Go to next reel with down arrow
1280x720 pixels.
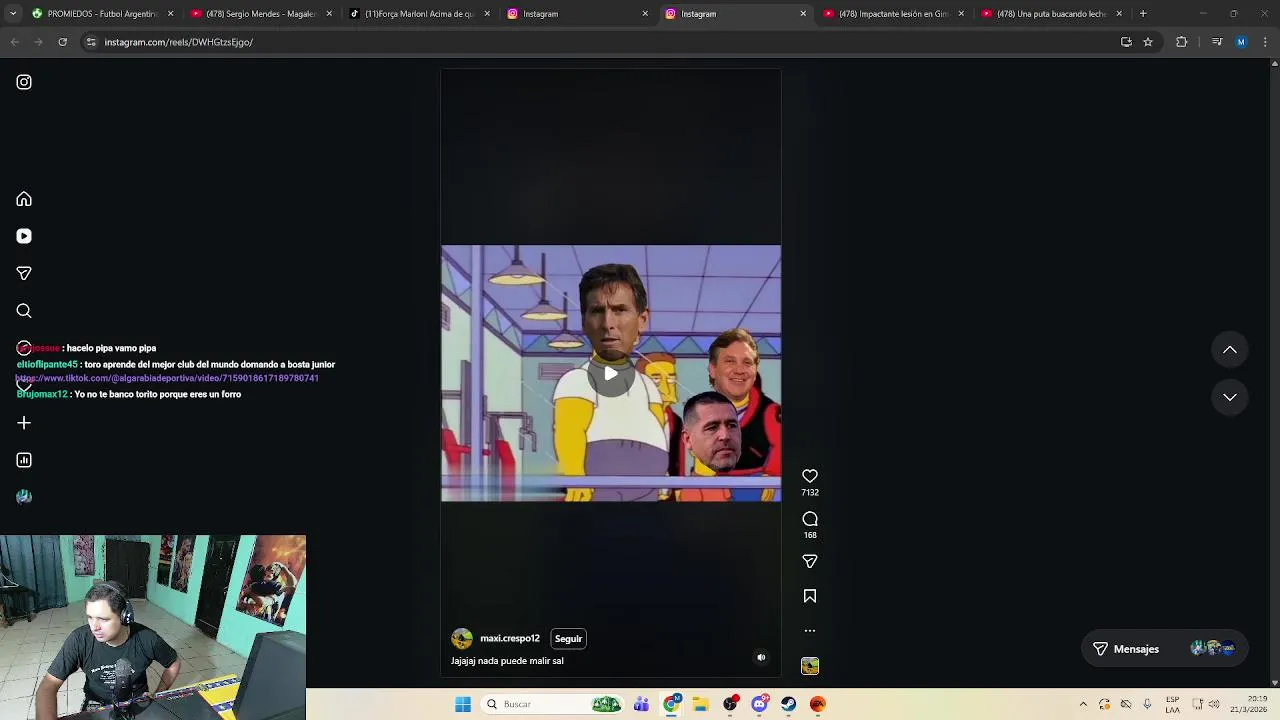click(1230, 397)
